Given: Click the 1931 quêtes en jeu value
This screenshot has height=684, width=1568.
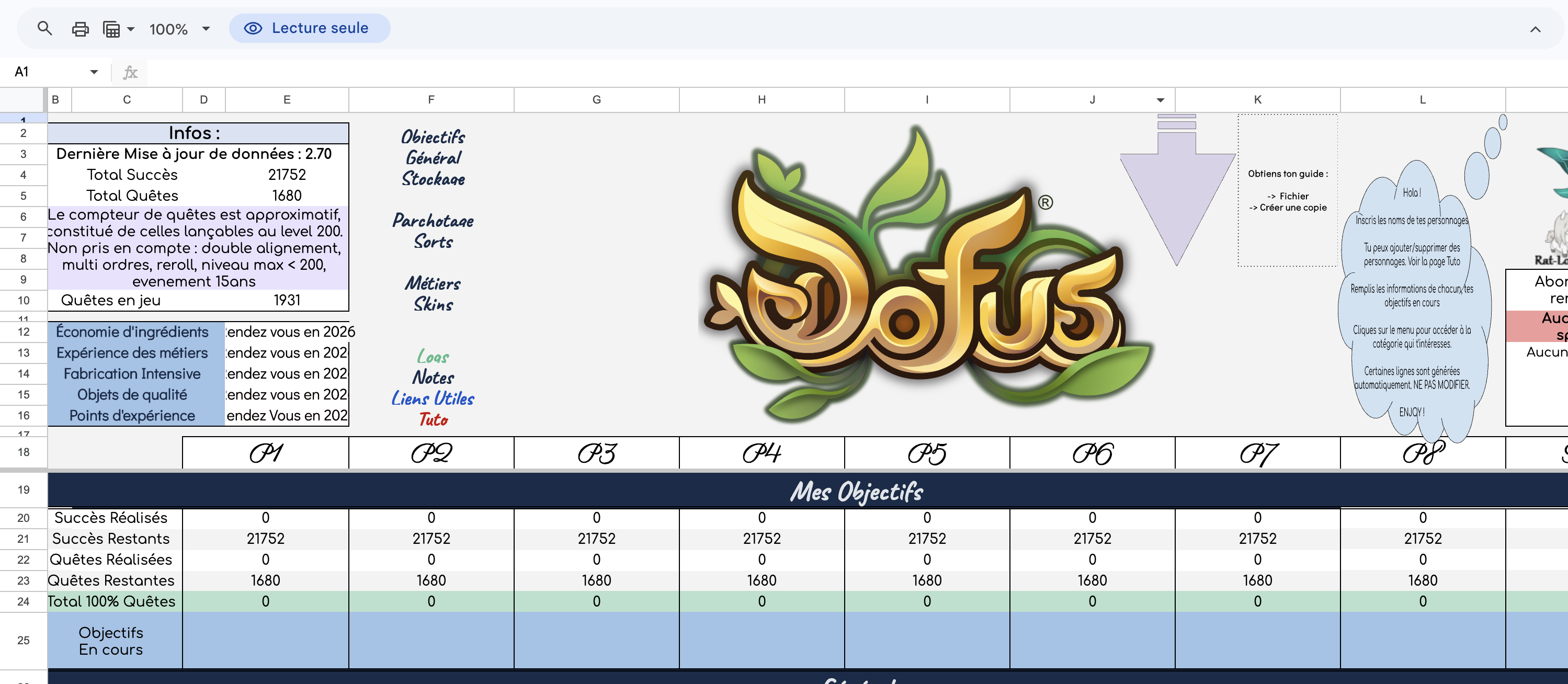Looking at the screenshot, I should [287, 300].
